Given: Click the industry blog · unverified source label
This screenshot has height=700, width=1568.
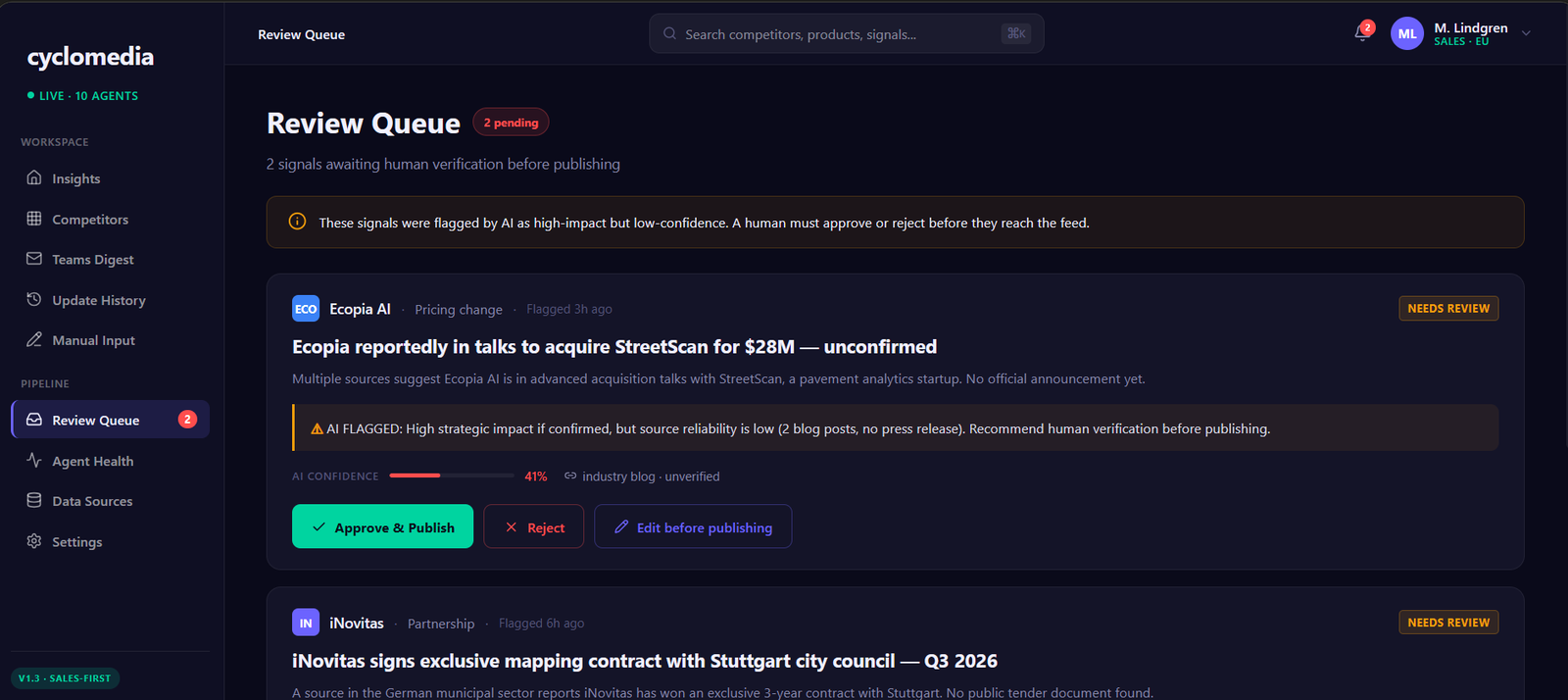Looking at the screenshot, I should (x=651, y=476).
